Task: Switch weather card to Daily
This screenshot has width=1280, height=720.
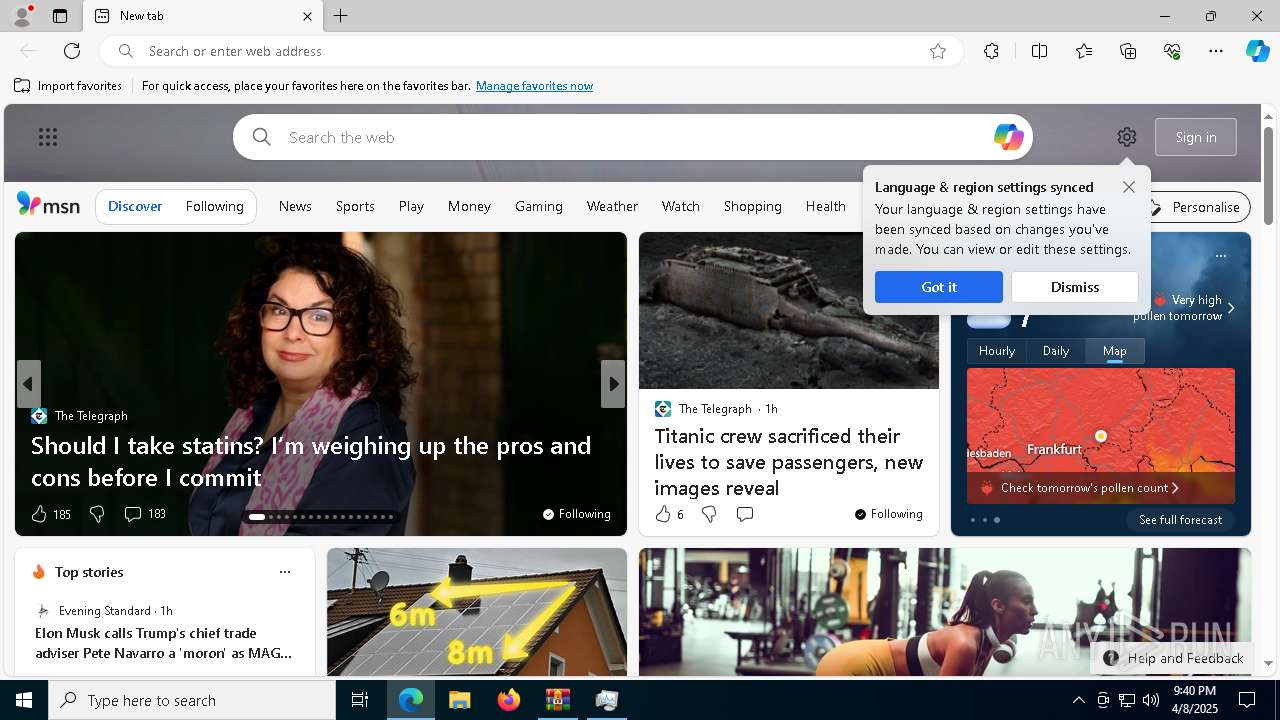Action: pyautogui.click(x=1056, y=351)
